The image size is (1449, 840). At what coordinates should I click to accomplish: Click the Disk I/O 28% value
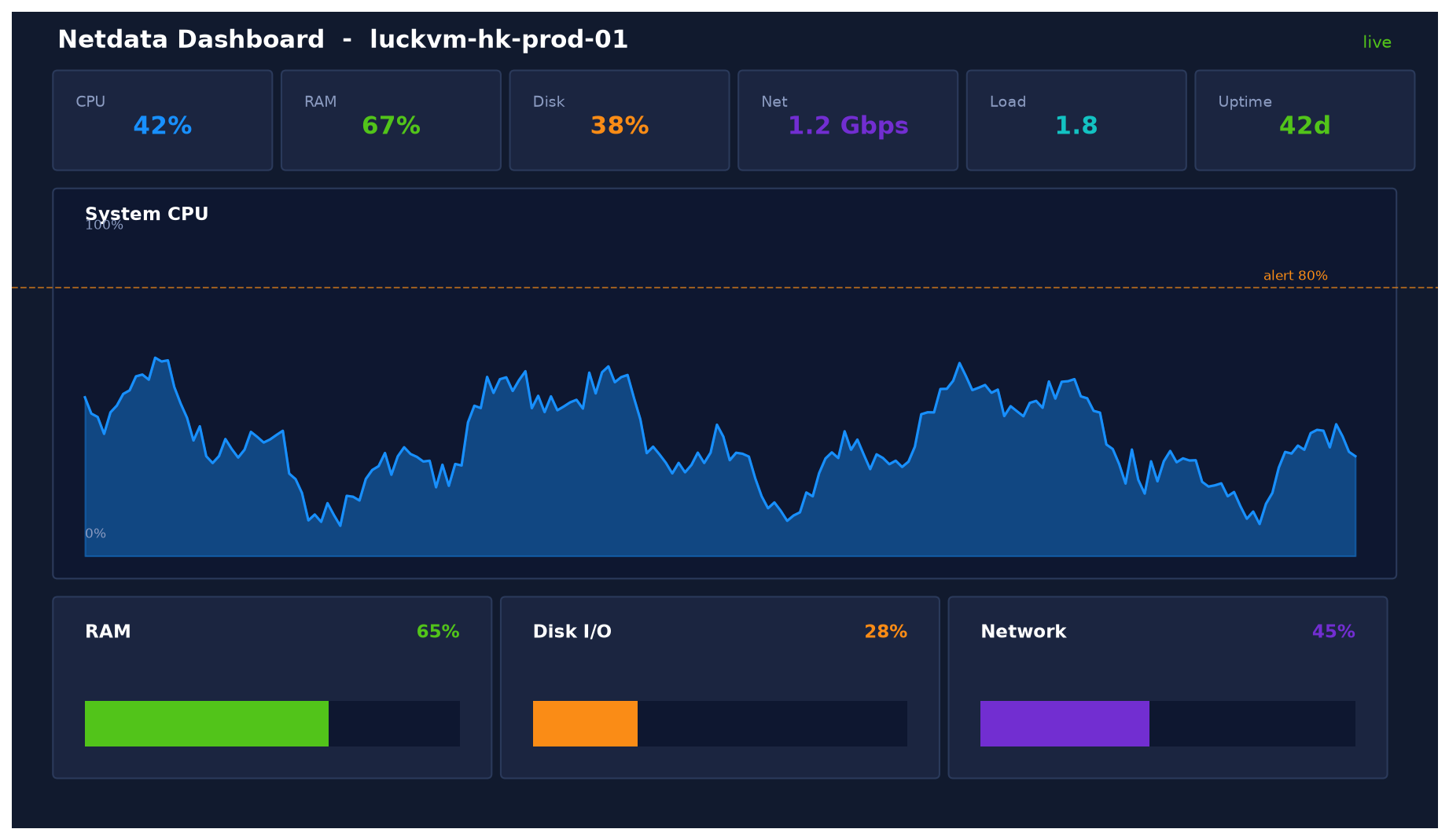point(885,632)
